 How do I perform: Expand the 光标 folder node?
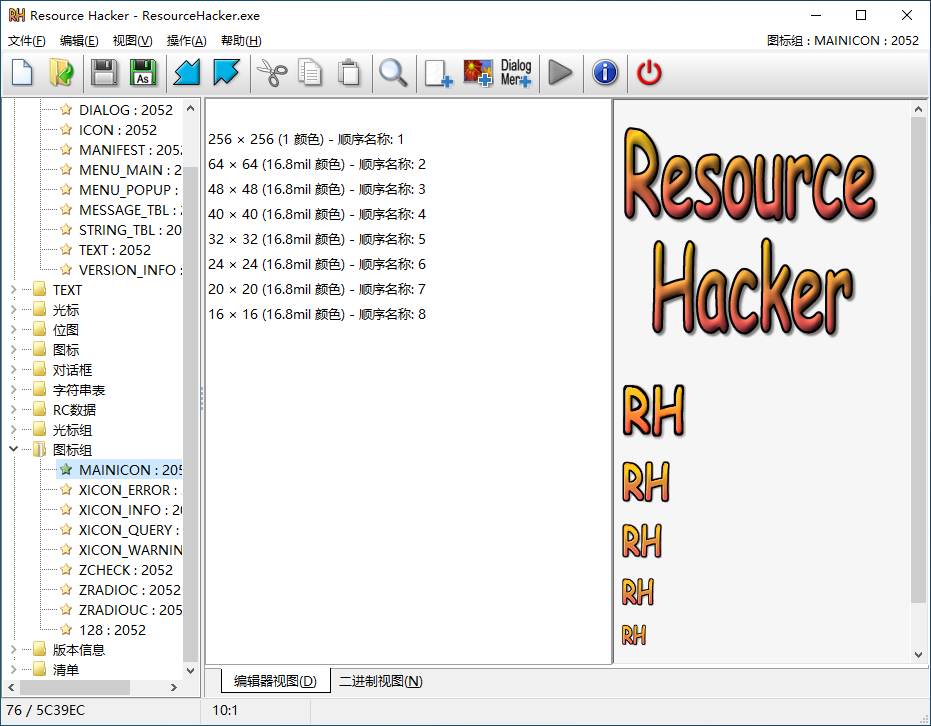13,310
